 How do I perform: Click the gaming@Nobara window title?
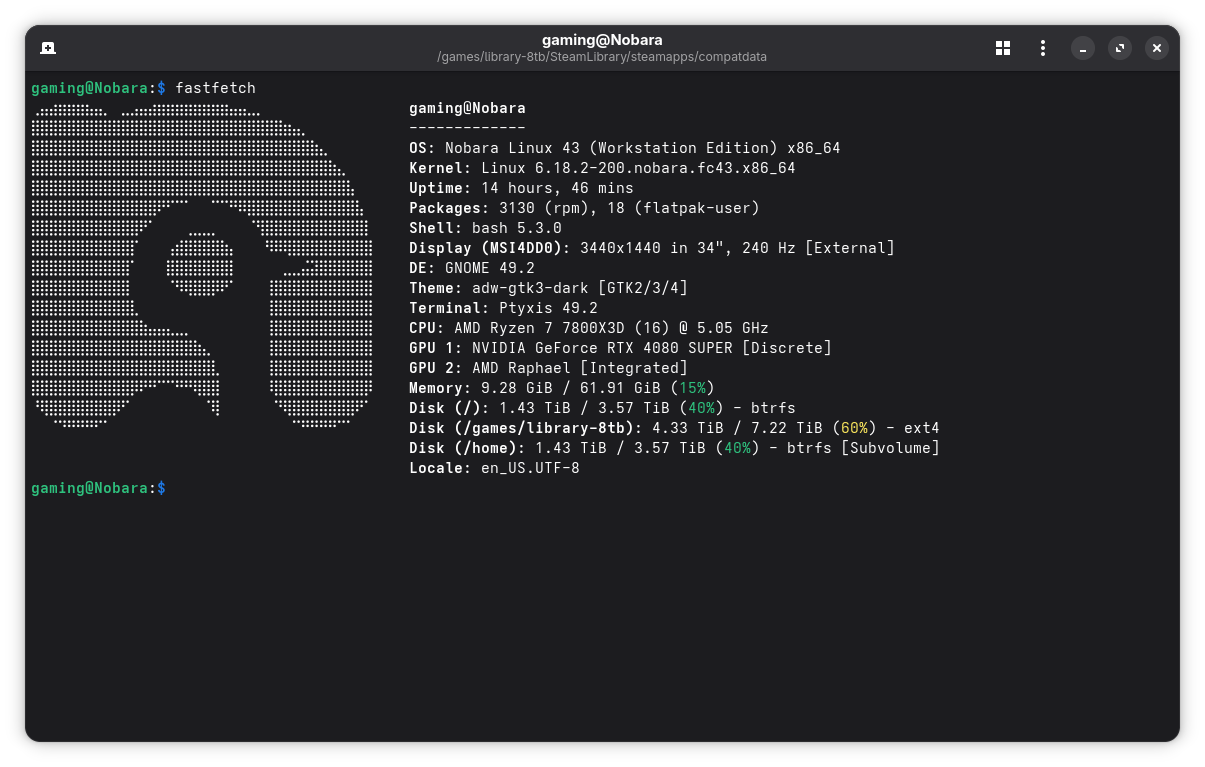pyautogui.click(x=602, y=40)
